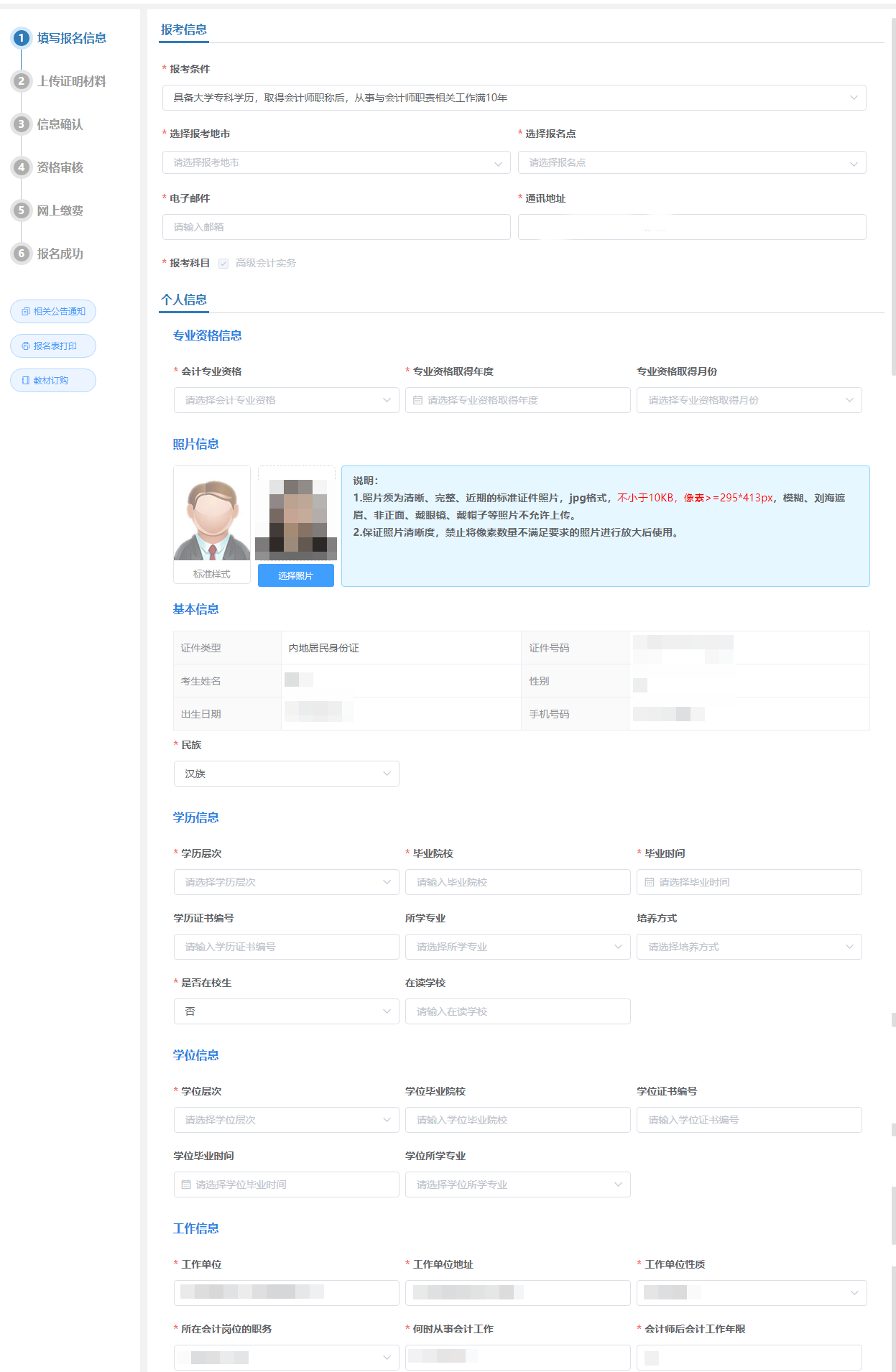Select the 个人信息 section tab
The height and width of the screenshot is (1372, 896).
[184, 300]
